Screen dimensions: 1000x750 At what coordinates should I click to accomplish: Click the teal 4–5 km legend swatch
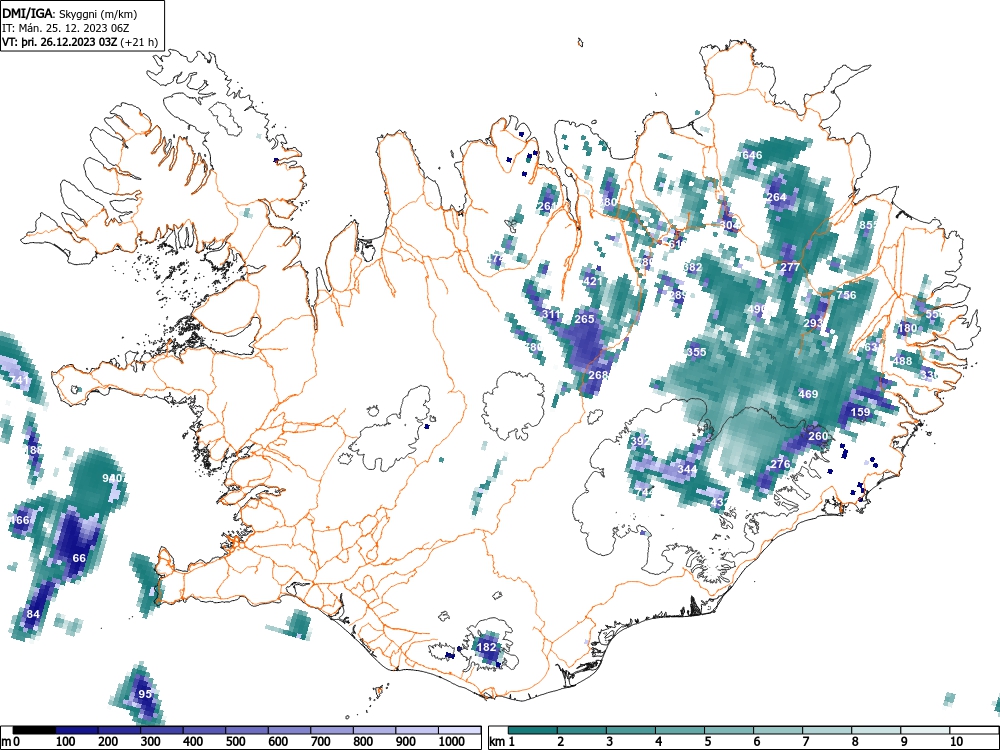680,730
